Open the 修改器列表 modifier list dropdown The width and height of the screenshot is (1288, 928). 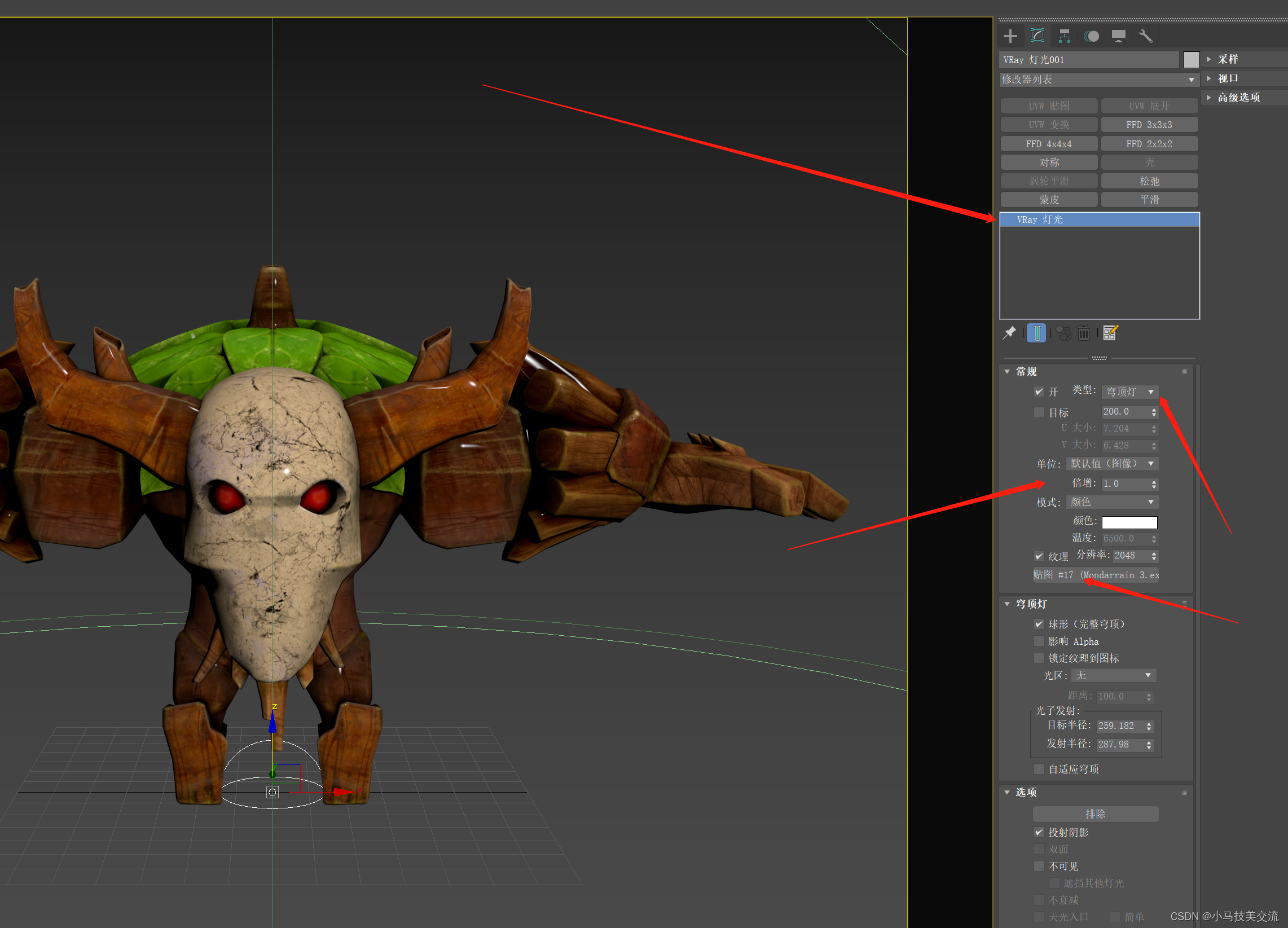coord(1098,80)
